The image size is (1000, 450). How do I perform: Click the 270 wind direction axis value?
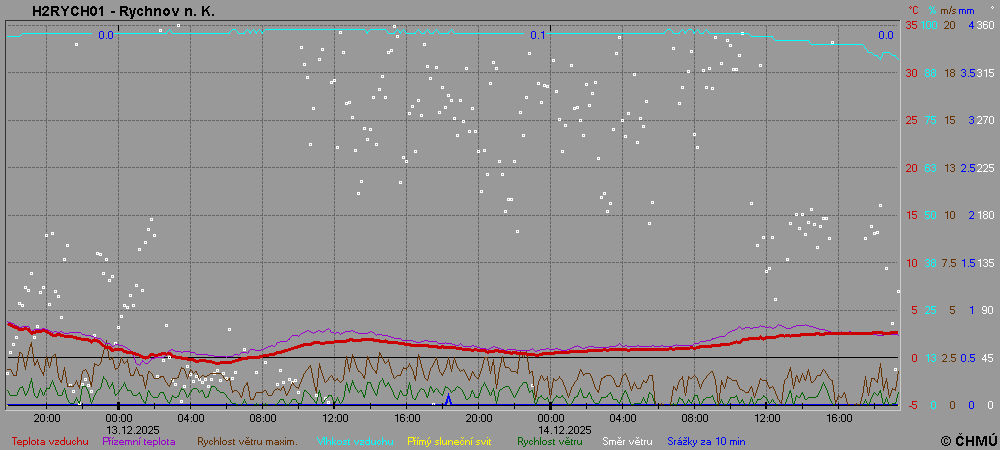[x=985, y=120]
